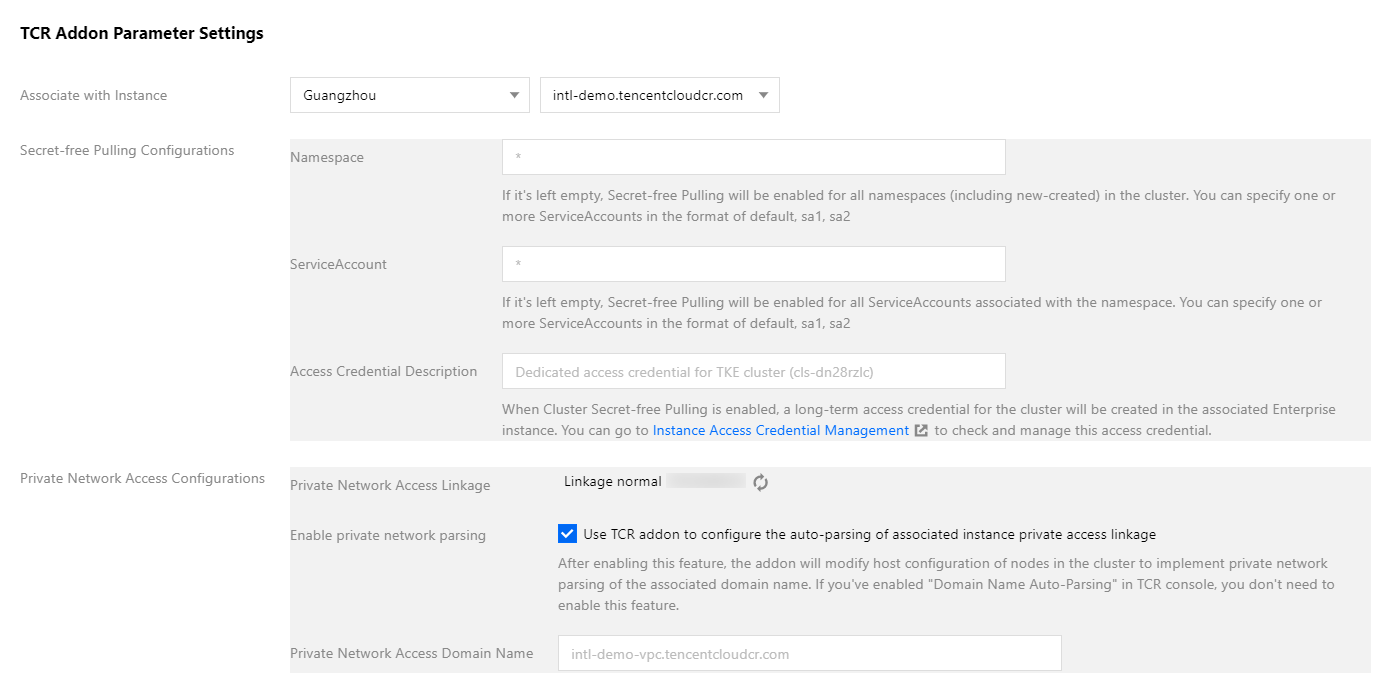Click the 'Private Network Access Configurations' section label
Image resolution: width=1382 pixels, height=673 pixels.
click(142, 478)
